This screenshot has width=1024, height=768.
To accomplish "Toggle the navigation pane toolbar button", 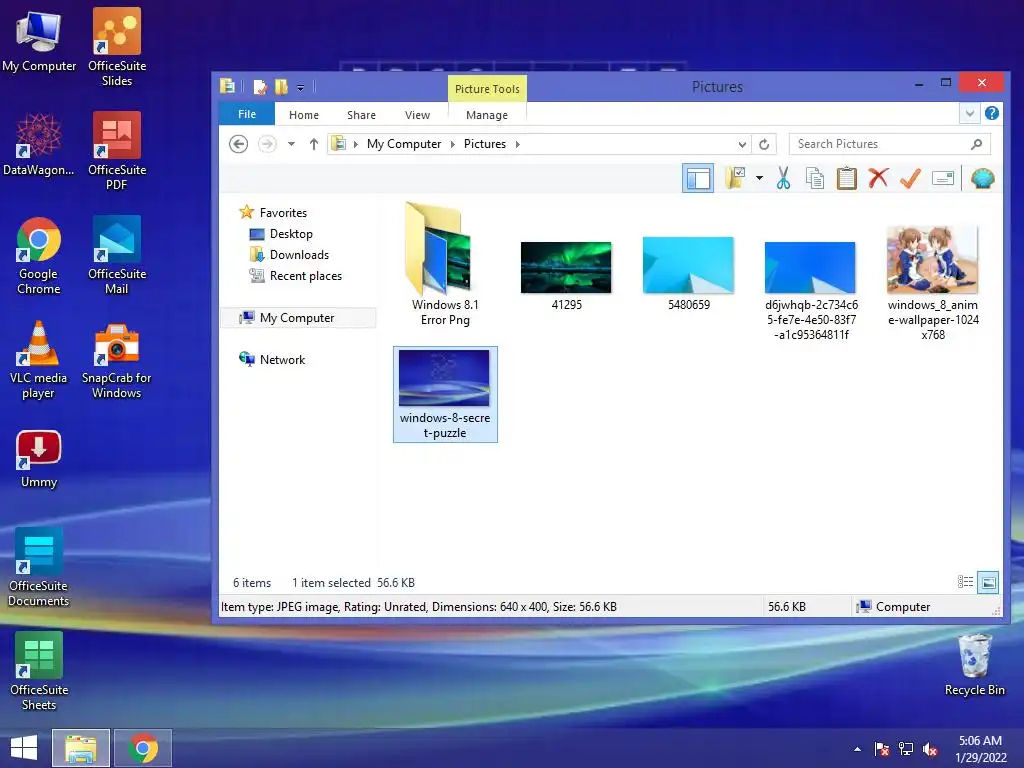I will point(697,178).
